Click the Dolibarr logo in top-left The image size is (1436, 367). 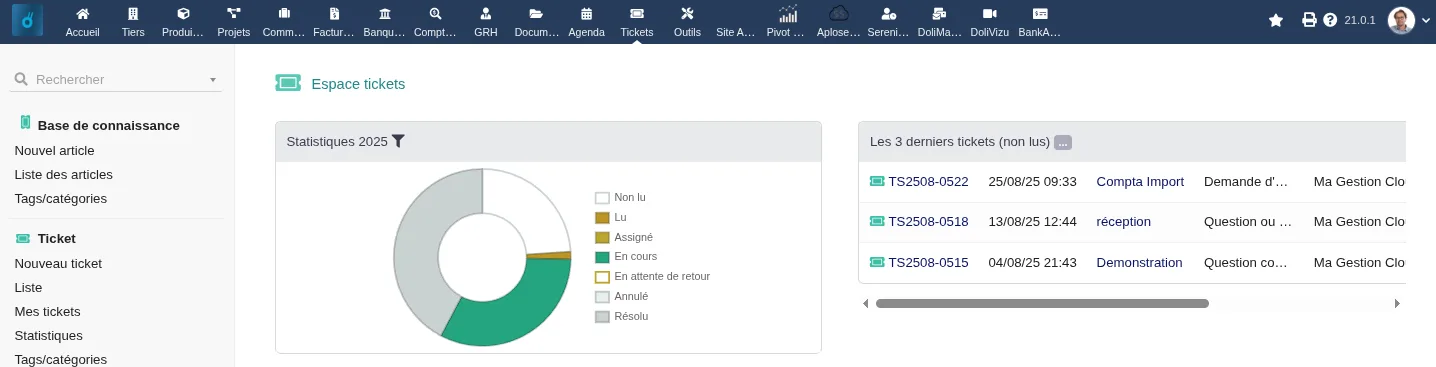coord(28,20)
